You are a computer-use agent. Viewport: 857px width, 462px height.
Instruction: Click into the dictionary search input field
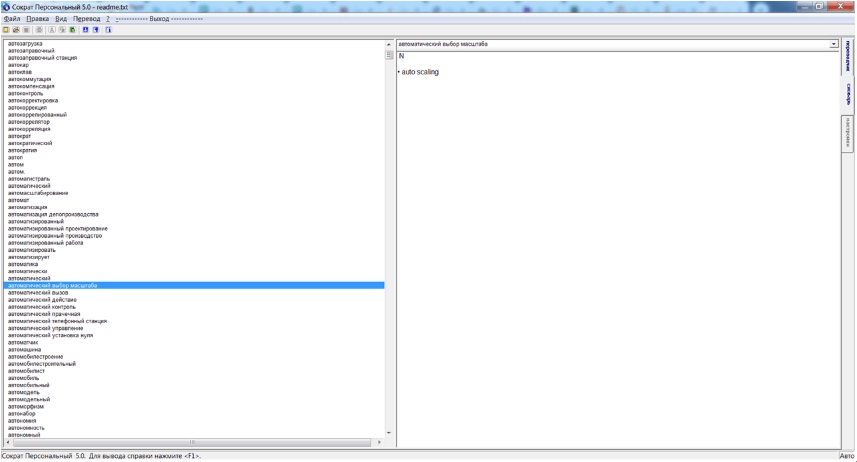click(610, 45)
